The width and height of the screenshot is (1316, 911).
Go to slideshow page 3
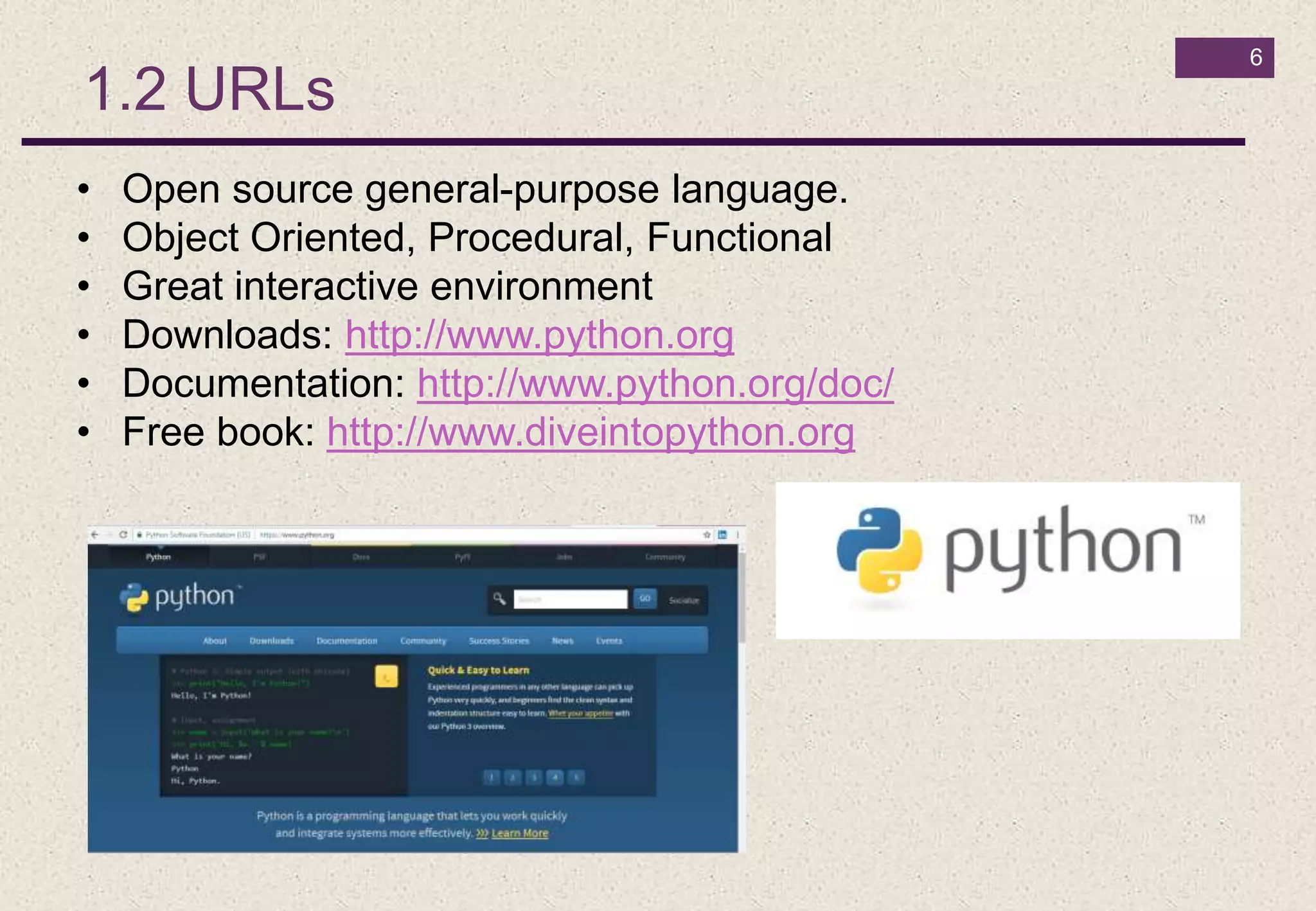533,777
